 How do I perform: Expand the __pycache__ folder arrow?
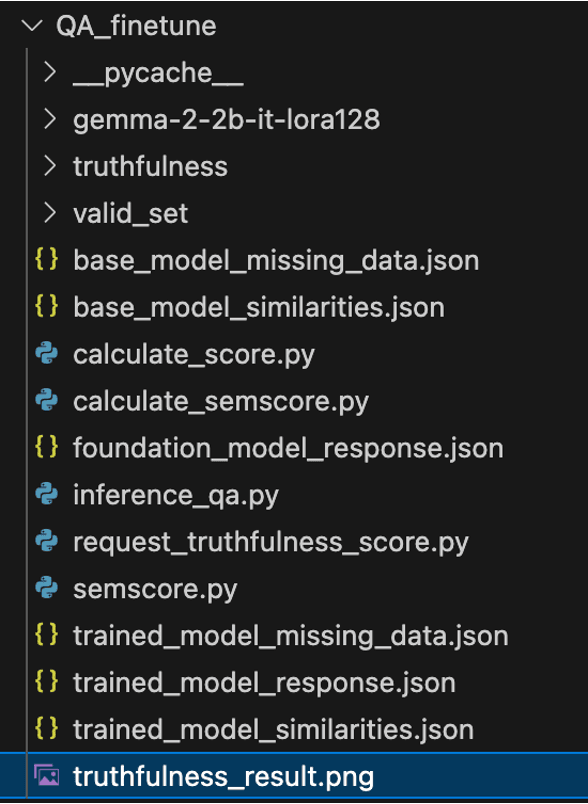pos(50,73)
